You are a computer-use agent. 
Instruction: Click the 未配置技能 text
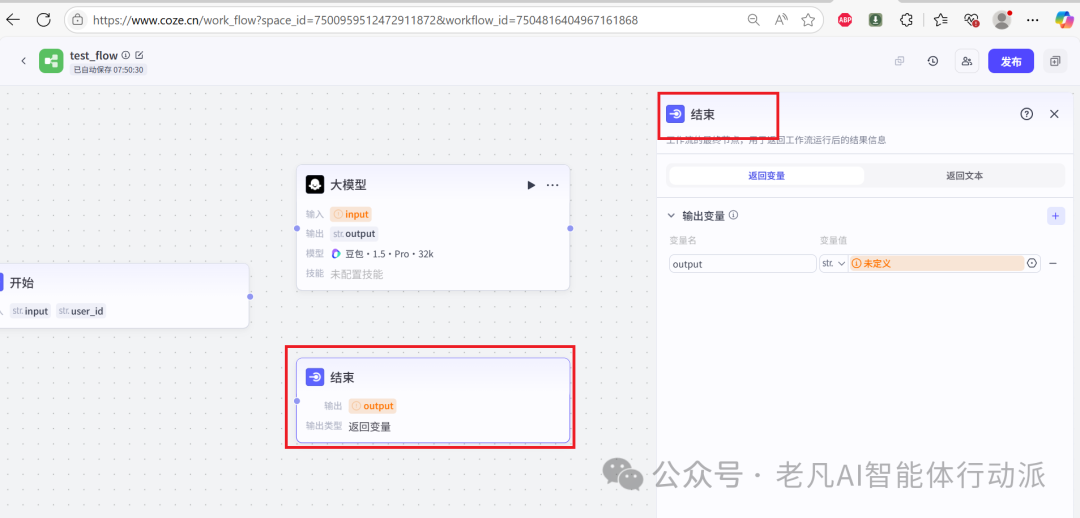(357, 273)
